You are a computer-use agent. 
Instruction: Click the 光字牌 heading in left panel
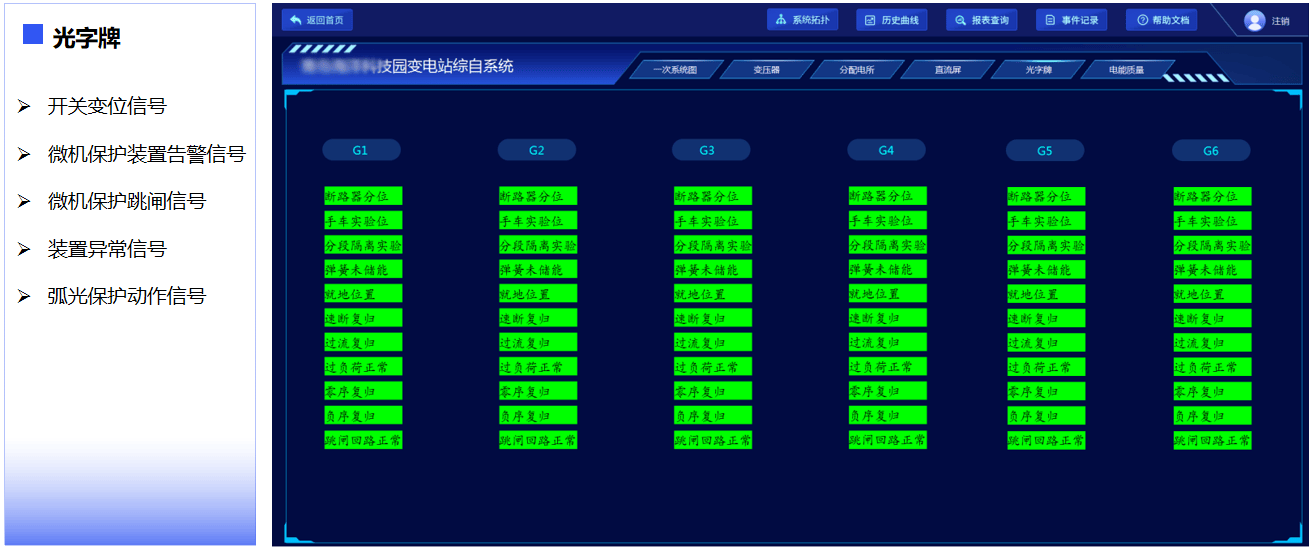87,39
